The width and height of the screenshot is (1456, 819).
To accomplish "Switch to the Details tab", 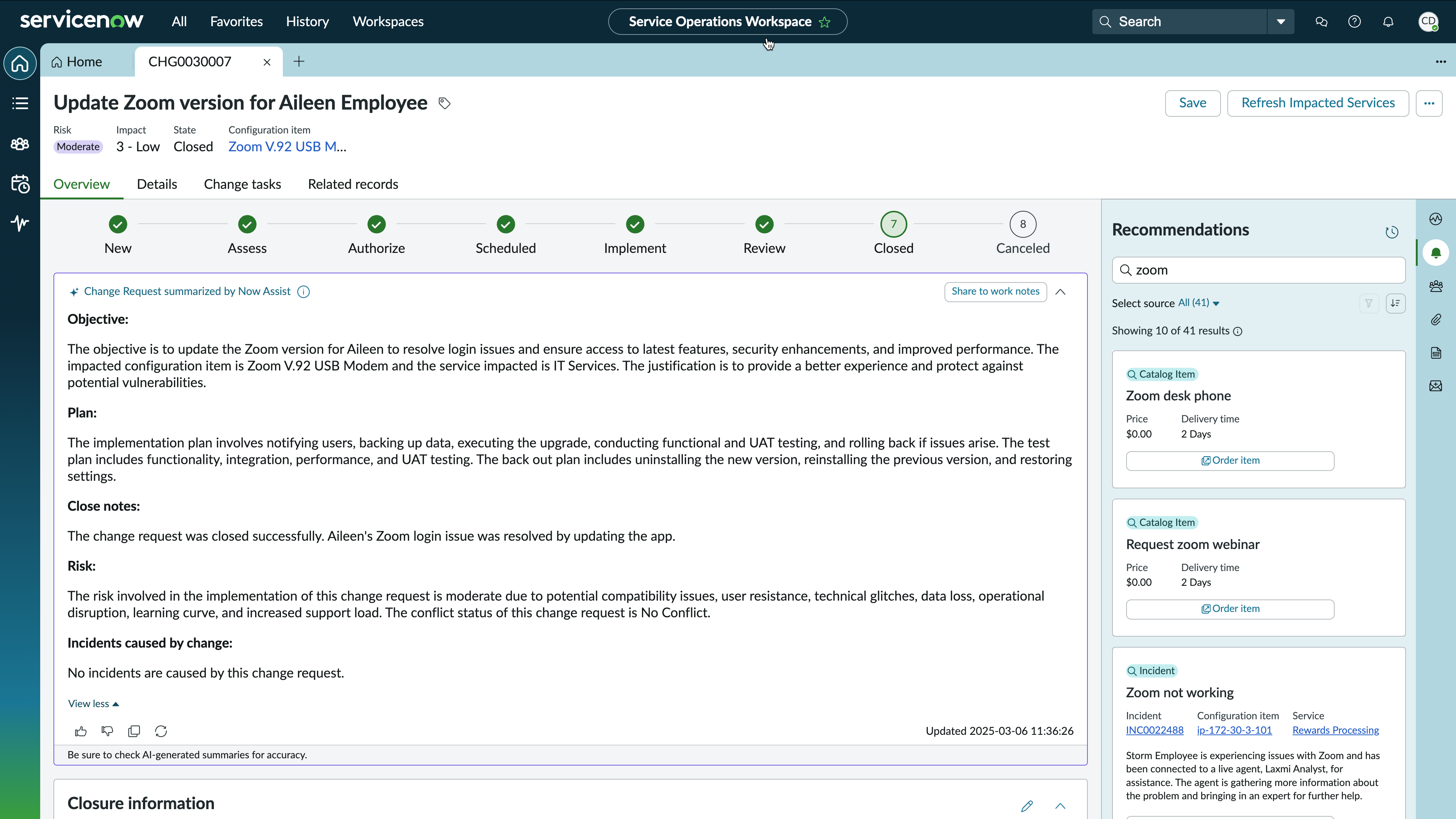I will [157, 184].
